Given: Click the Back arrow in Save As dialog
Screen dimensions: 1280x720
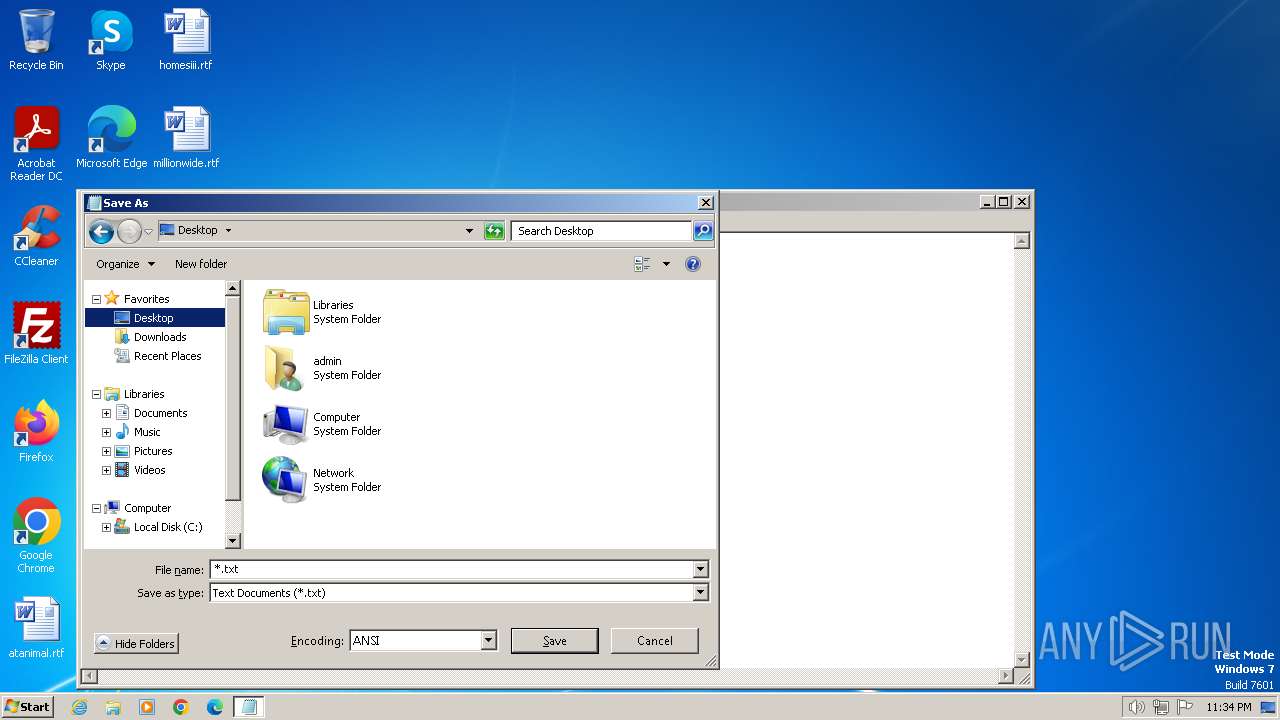Looking at the screenshot, I should (101, 232).
